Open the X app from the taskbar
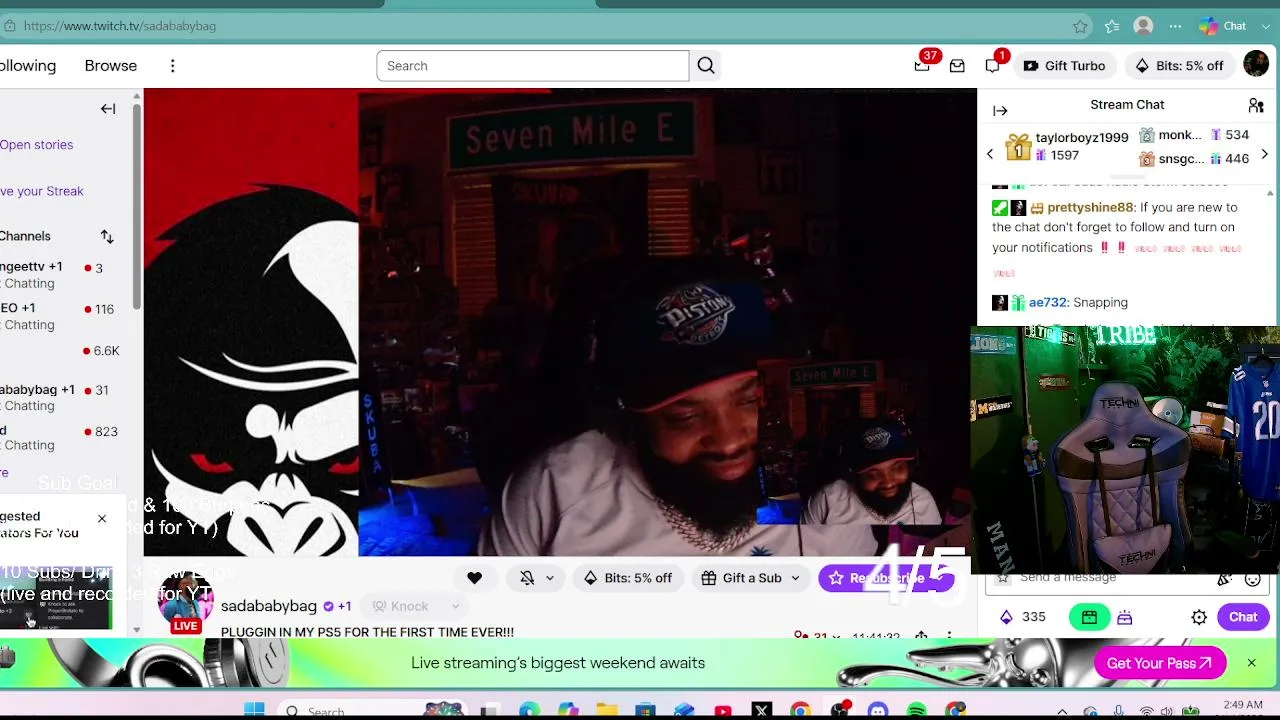This screenshot has height=720, width=1280. coord(762,711)
